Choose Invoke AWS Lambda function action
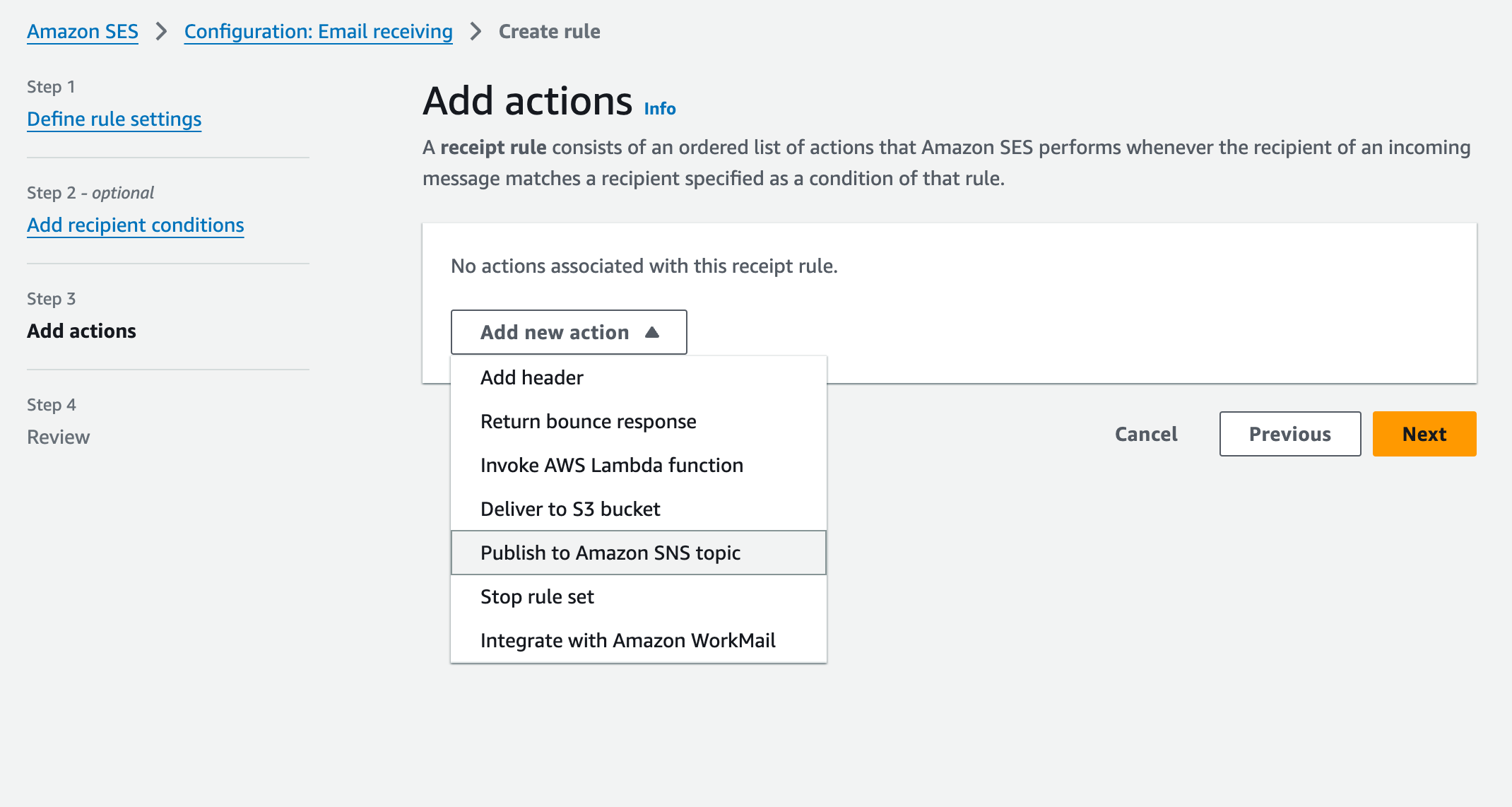Image resolution: width=1512 pixels, height=807 pixels. 611,465
